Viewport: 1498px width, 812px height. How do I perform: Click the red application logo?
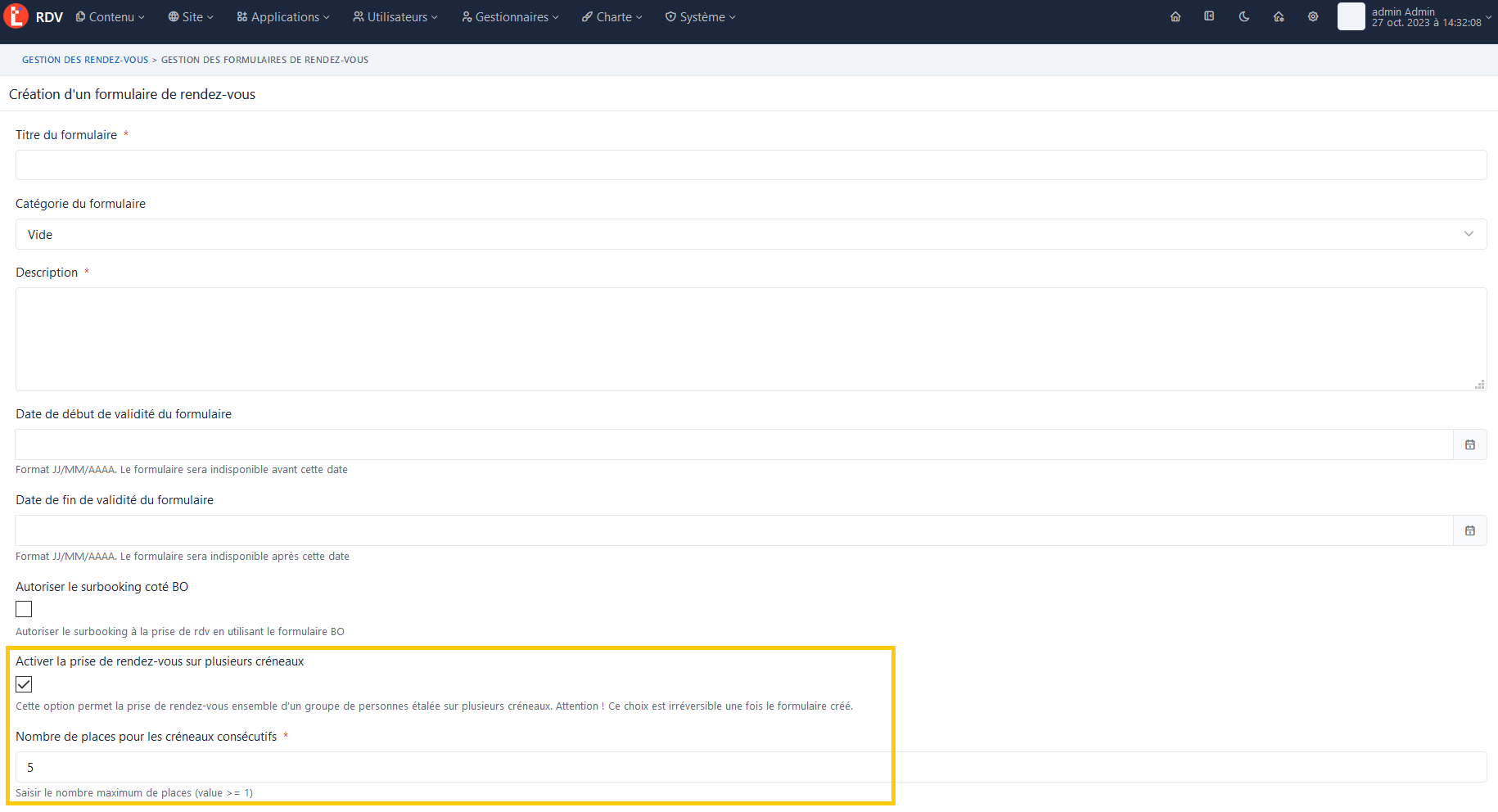pyautogui.click(x=16, y=16)
